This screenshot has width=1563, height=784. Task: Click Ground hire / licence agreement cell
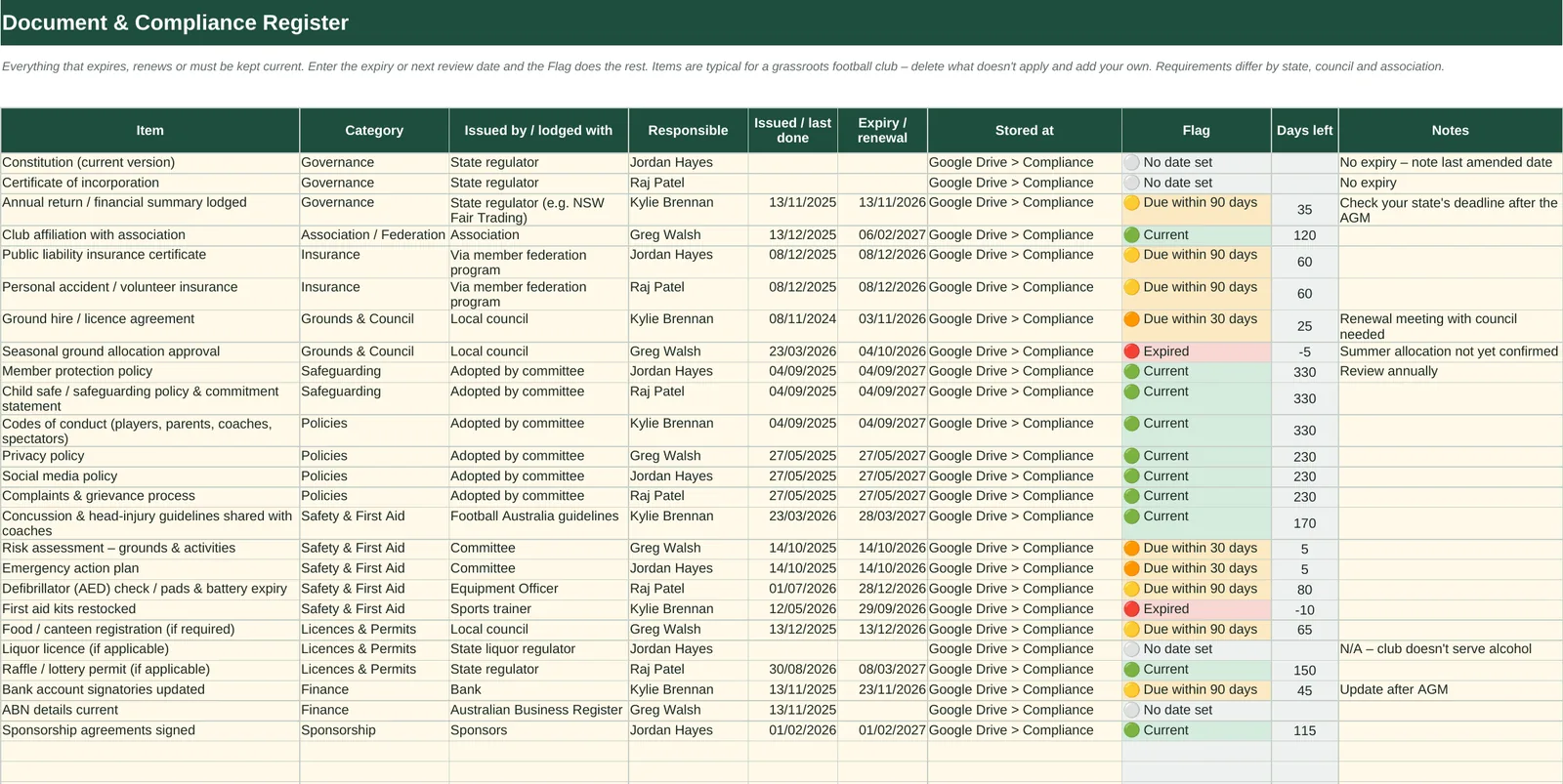[x=149, y=326]
